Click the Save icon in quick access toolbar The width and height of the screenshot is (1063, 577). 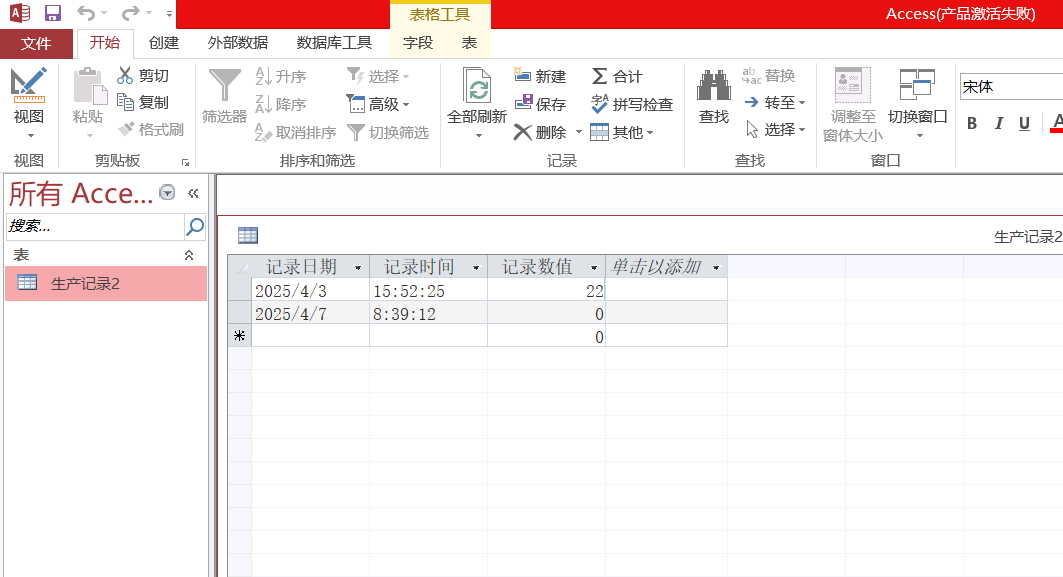tap(53, 14)
